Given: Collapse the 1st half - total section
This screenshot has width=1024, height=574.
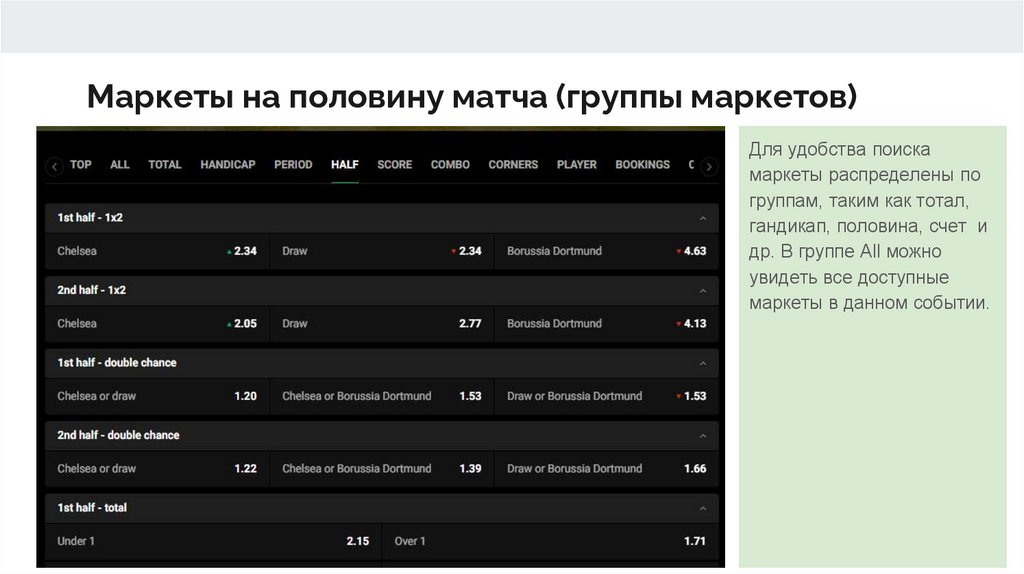Looking at the screenshot, I should pos(703,508).
